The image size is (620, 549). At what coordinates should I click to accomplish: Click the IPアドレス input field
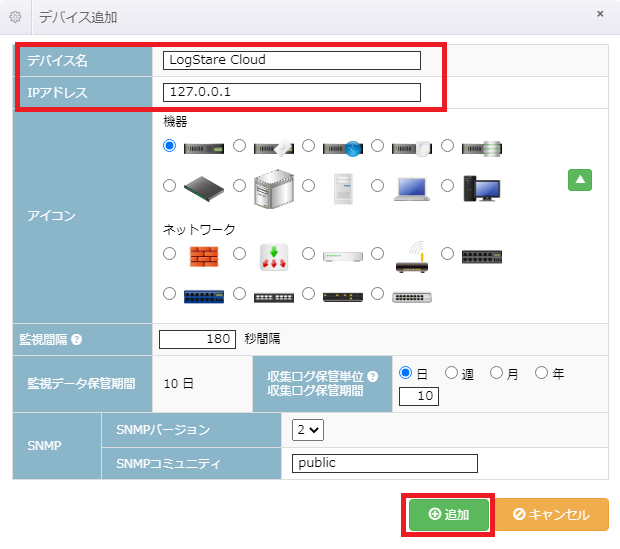pyautogui.click(x=292, y=92)
